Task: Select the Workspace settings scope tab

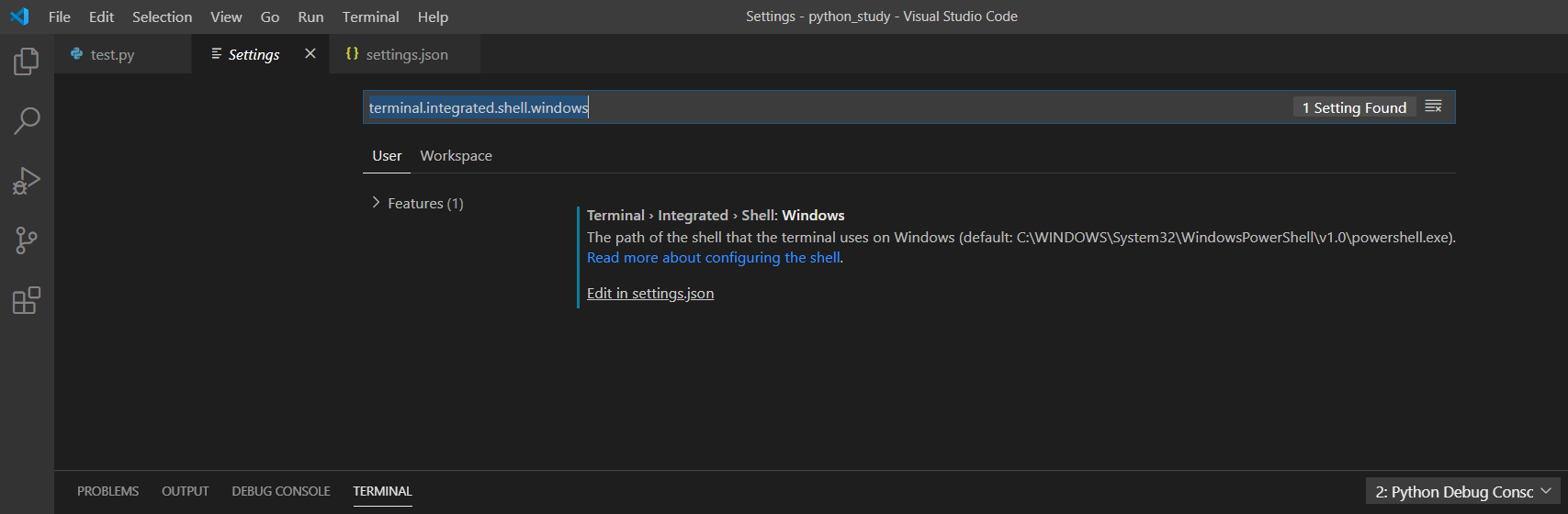Action: click(456, 156)
